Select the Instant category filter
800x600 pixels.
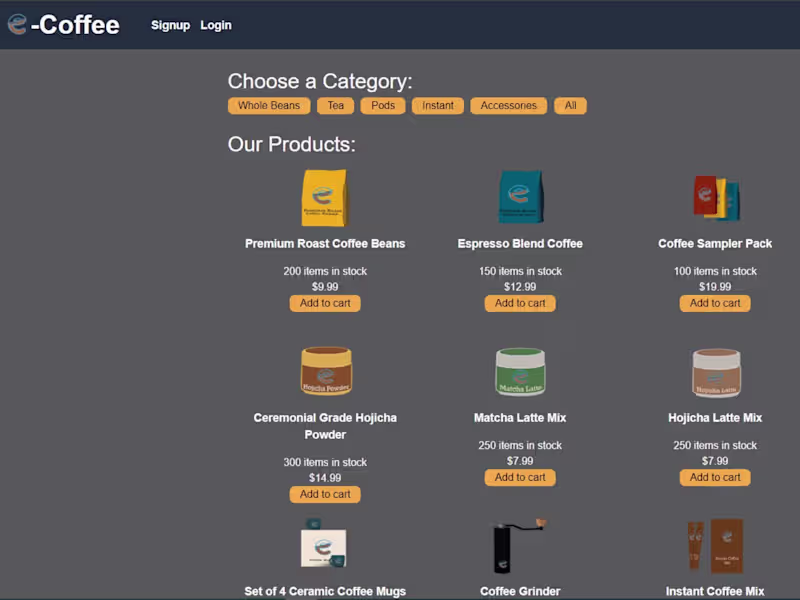438,106
